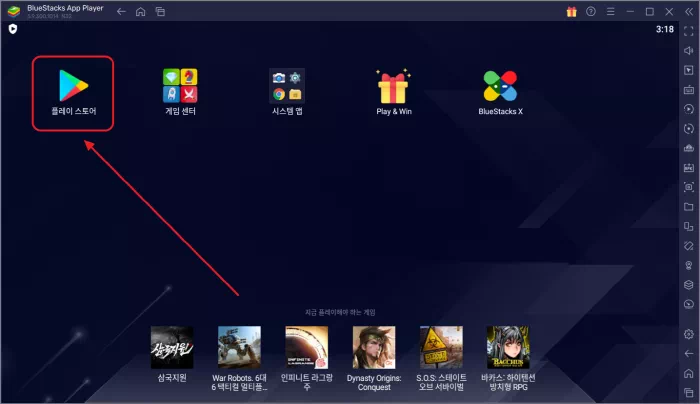This screenshot has height=404, width=700.
Task: Toggle fullscreen mode in sidebar
Action: point(689,31)
